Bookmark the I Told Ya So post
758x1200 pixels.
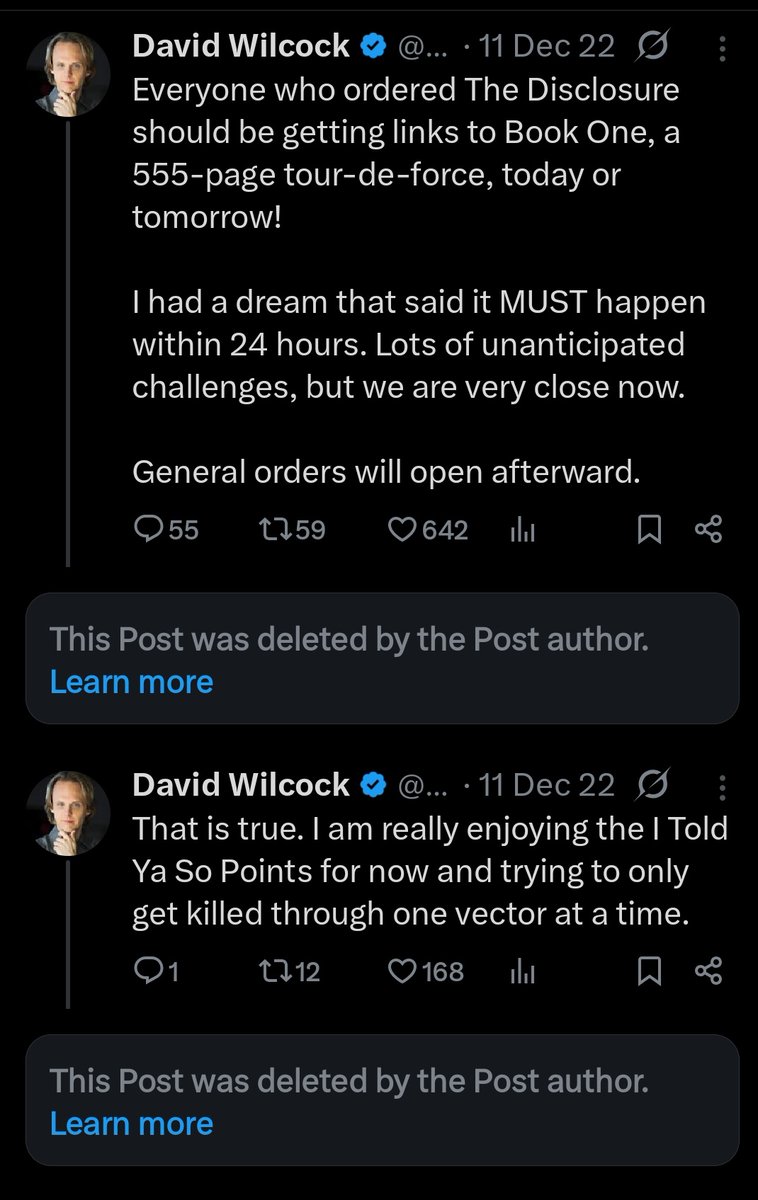pos(650,970)
